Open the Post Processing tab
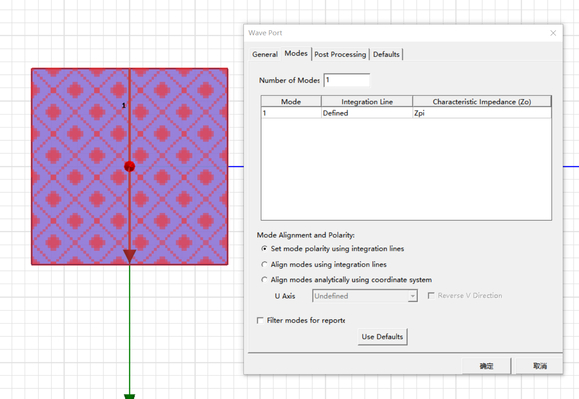Viewport: 579px width, 399px height. click(x=340, y=54)
